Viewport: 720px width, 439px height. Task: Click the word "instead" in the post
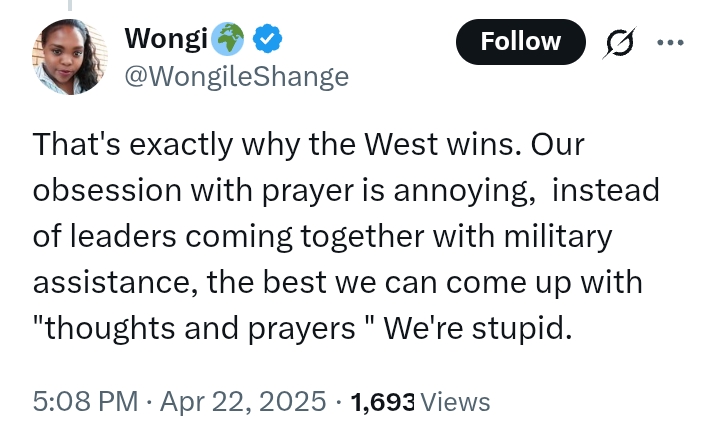coord(606,190)
